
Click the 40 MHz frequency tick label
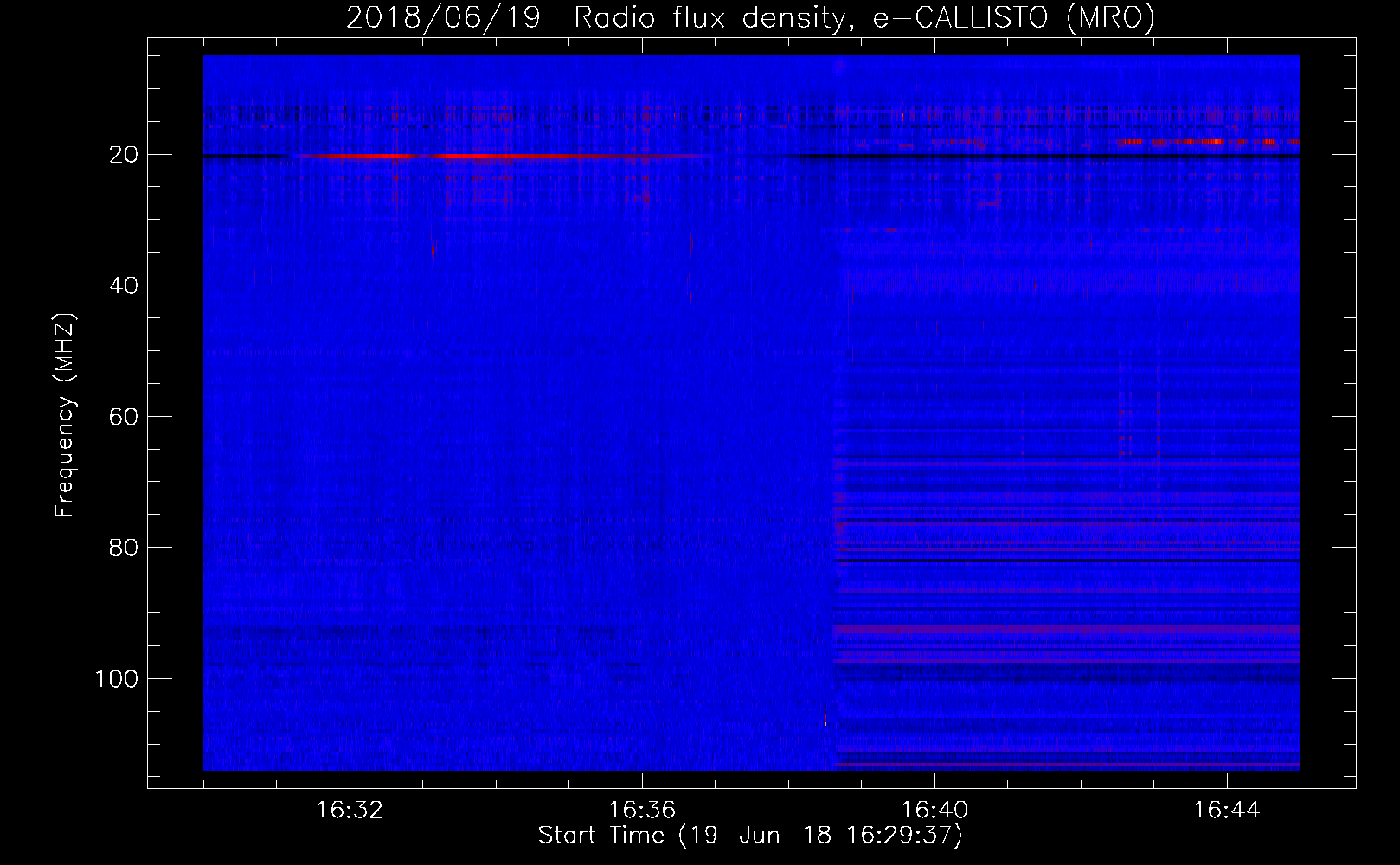pos(125,285)
